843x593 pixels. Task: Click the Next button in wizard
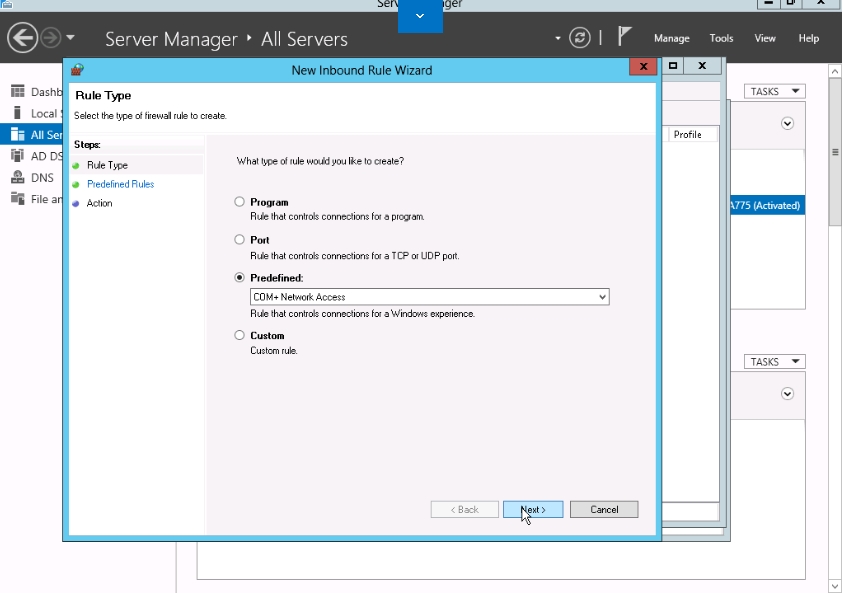tap(533, 510)
